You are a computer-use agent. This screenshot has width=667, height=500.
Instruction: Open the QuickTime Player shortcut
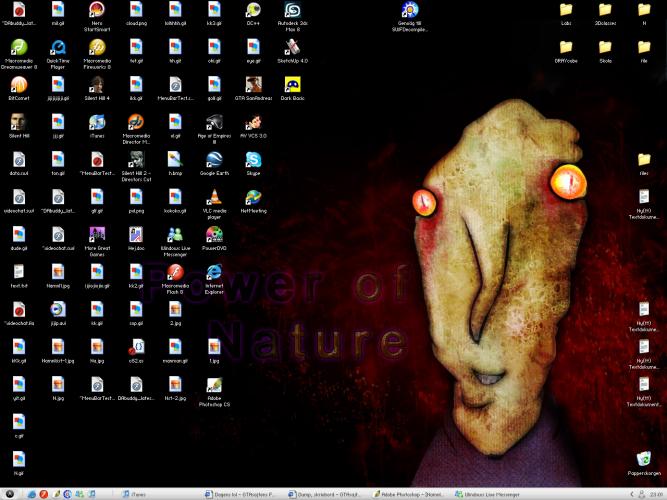tap(58, 47)
